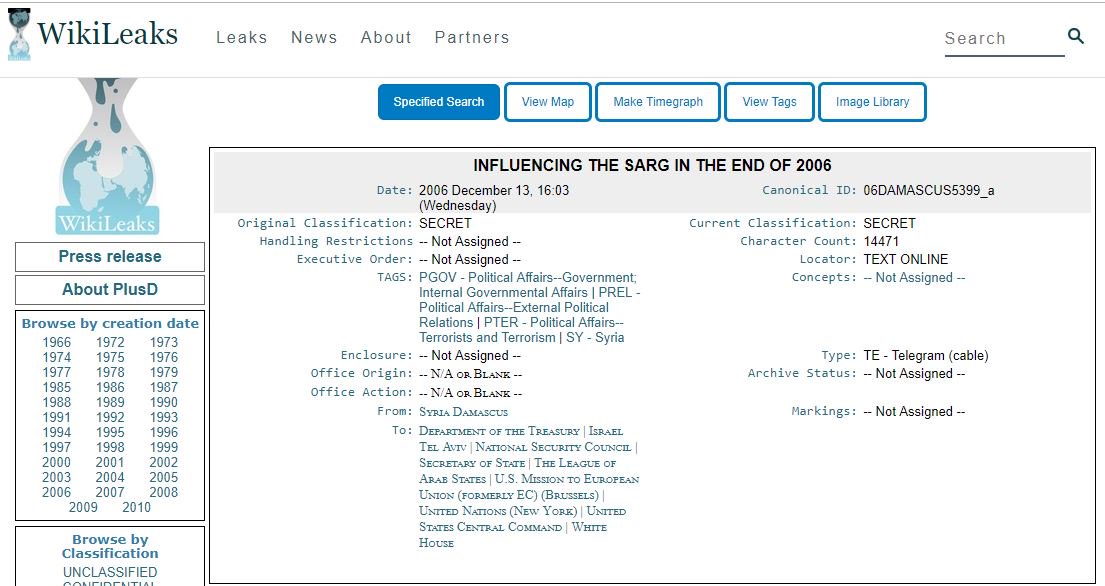Browse cables created in 1966
The image size is (1105, 586).
click(x=56, y=342)
